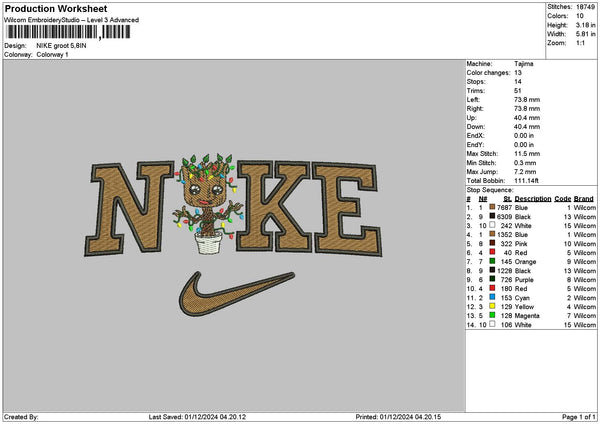Click the Trims value '51'
This screenshot has height=424, width=600.
(x=518, y=91)
